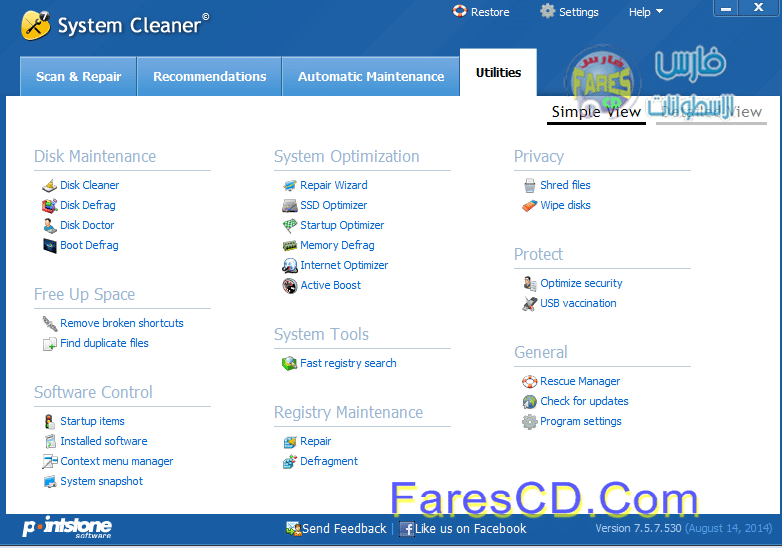Click the Check for updates link
The image size is (782, 548).
pos(584,401)
